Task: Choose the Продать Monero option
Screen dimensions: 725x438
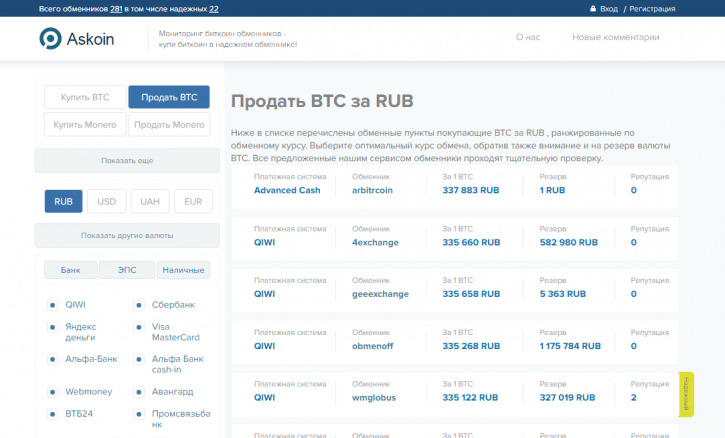Action: [169, 125]
